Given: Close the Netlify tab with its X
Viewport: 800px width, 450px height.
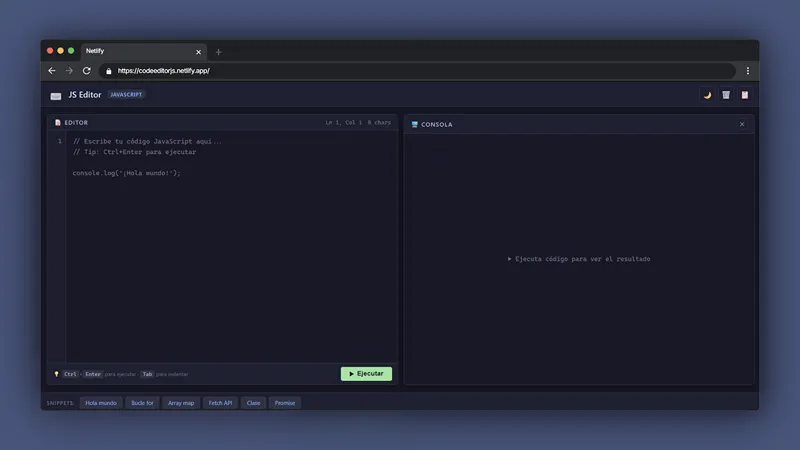Looking at the screenshot, I should [198, 52].
